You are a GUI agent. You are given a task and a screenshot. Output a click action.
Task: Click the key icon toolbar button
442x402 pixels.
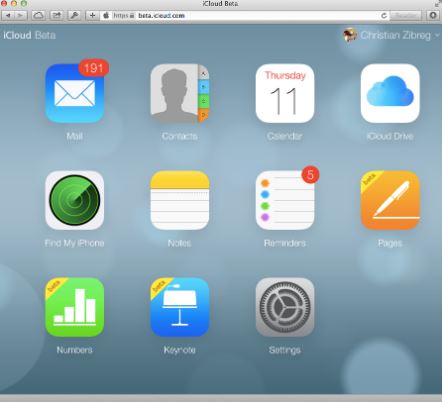[74, 15]
